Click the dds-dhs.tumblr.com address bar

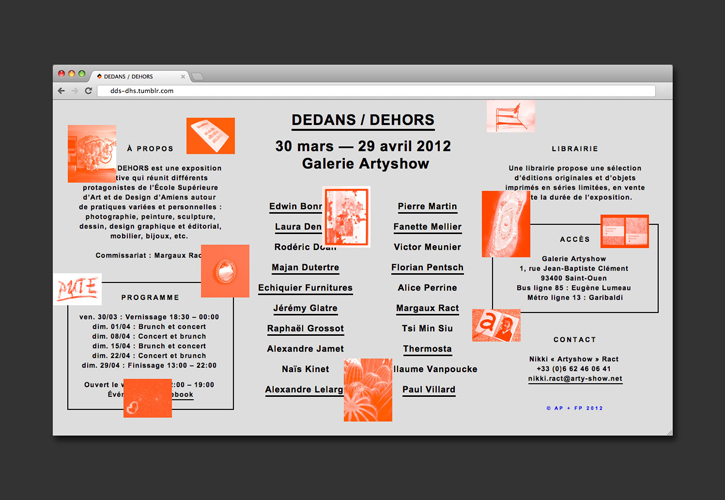[376, 91]
